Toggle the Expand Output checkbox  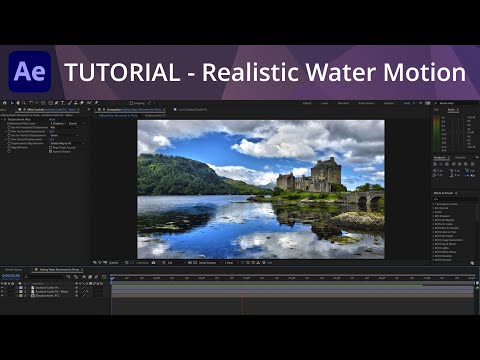pyautogui.click(x=50, y=152)
